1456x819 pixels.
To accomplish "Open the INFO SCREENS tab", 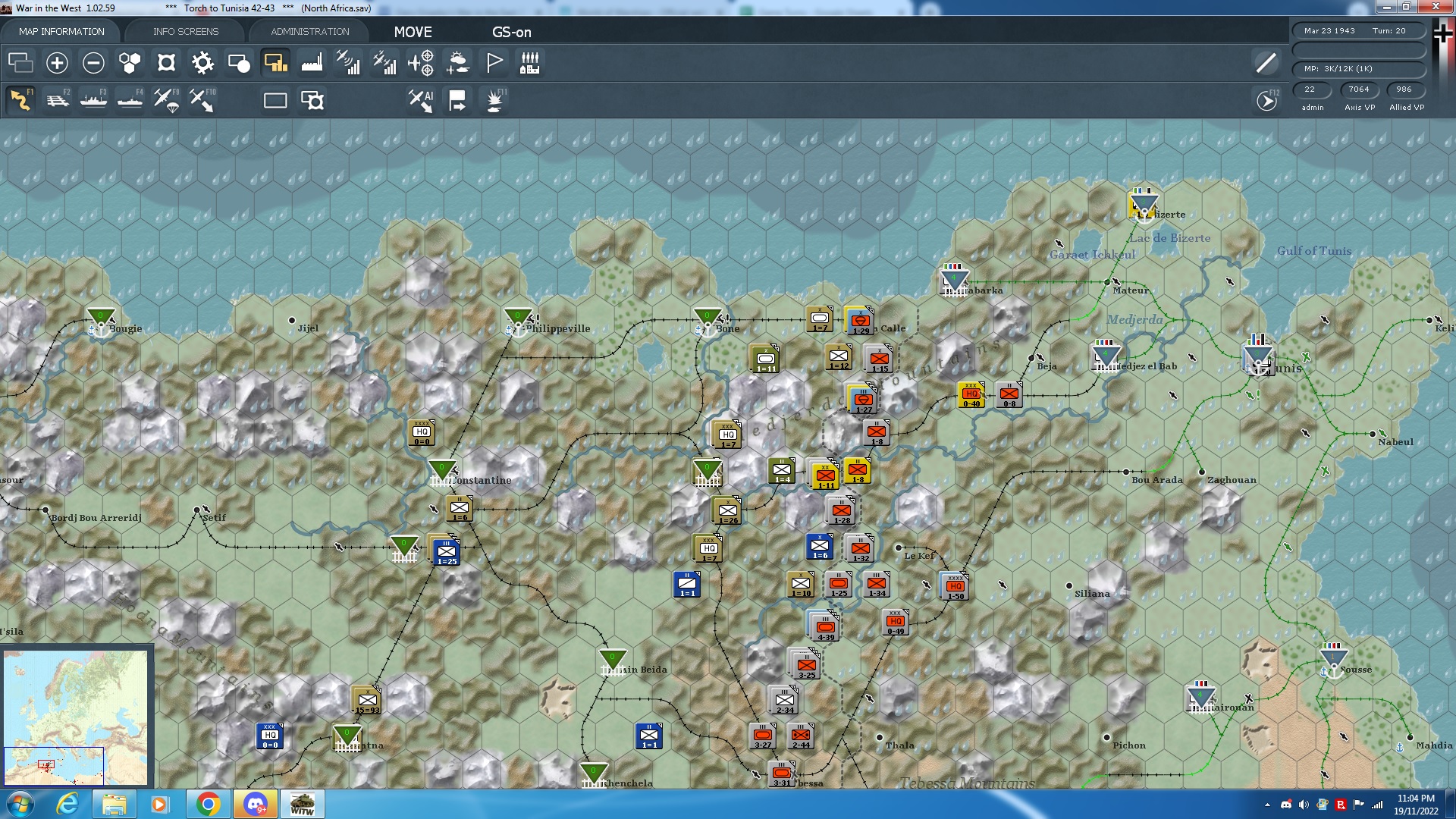I will [x=186, y=31].
